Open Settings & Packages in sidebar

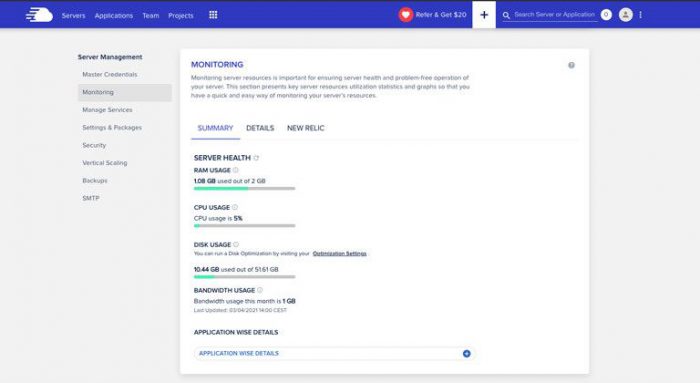tap(112, 128)
